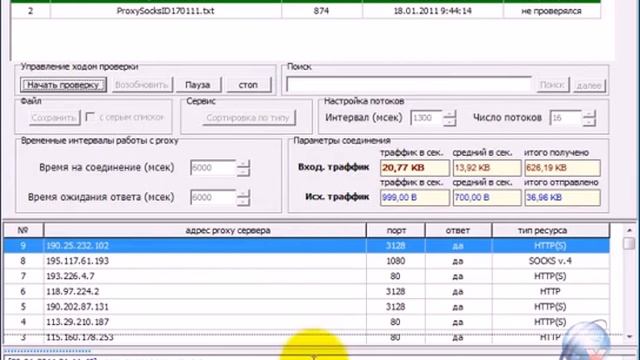Select proxy row 113.29.210.187
This screenshot has width=640, height=360.
coord(307,322)
